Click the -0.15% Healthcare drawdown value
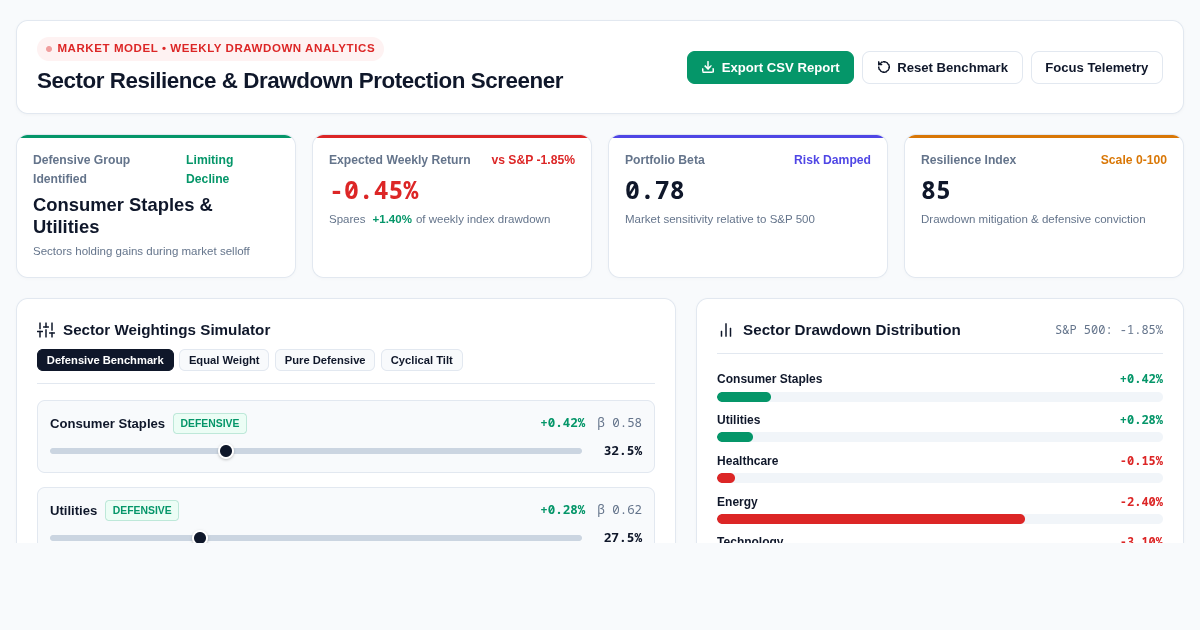 click(x=1141, y=461)
